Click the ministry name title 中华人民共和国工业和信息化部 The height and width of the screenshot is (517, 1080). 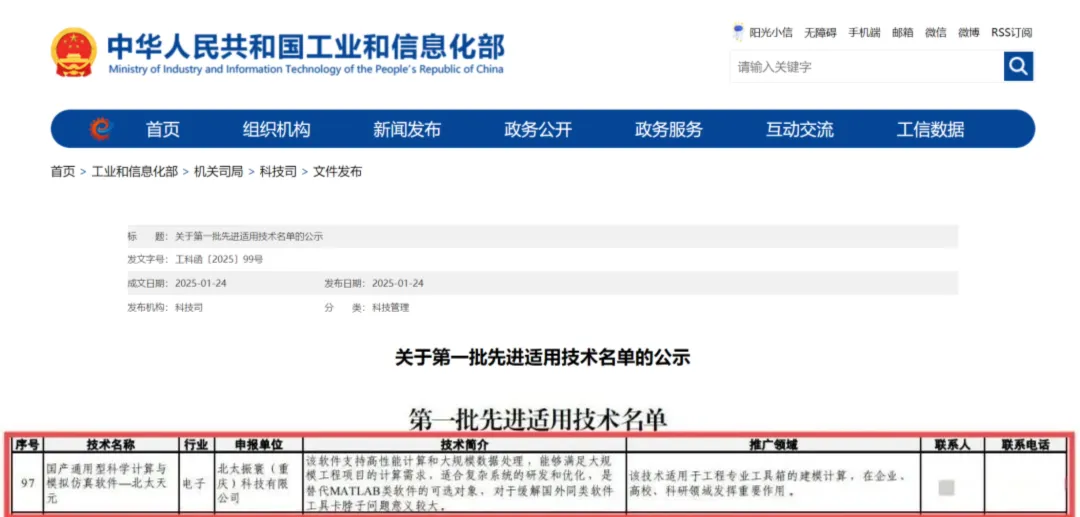coord(306,45)
